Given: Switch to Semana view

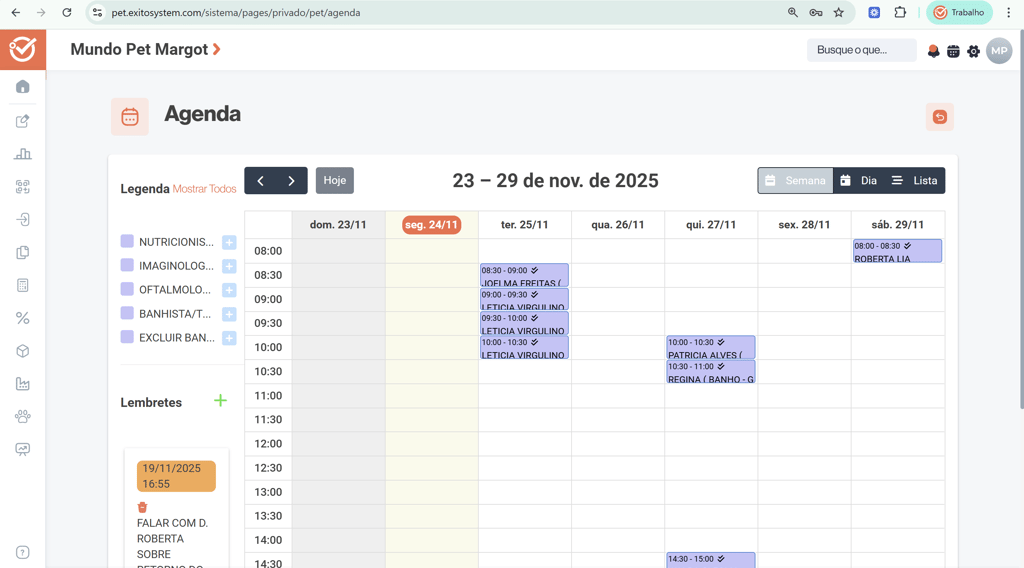Looking at the screenshot, I should point(795,181).
